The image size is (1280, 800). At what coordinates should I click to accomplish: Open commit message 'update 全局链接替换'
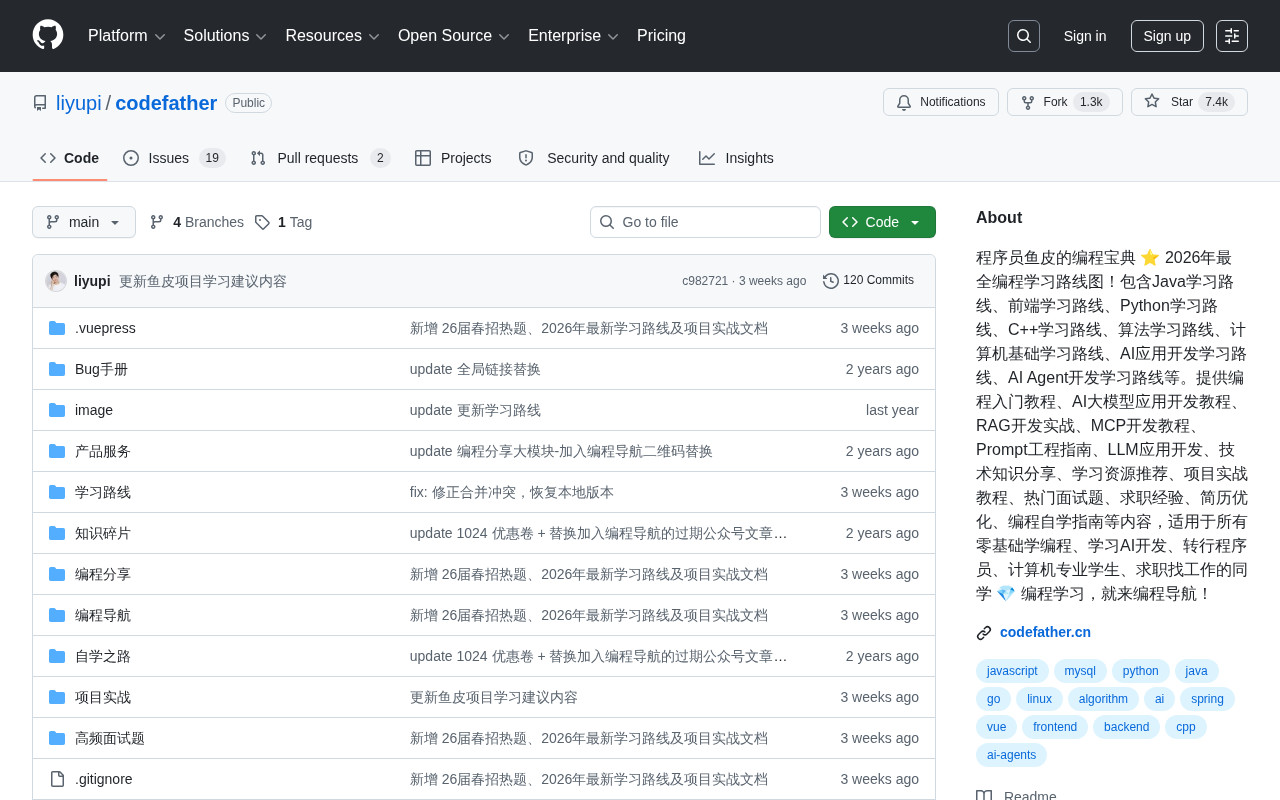coord(475,369)
